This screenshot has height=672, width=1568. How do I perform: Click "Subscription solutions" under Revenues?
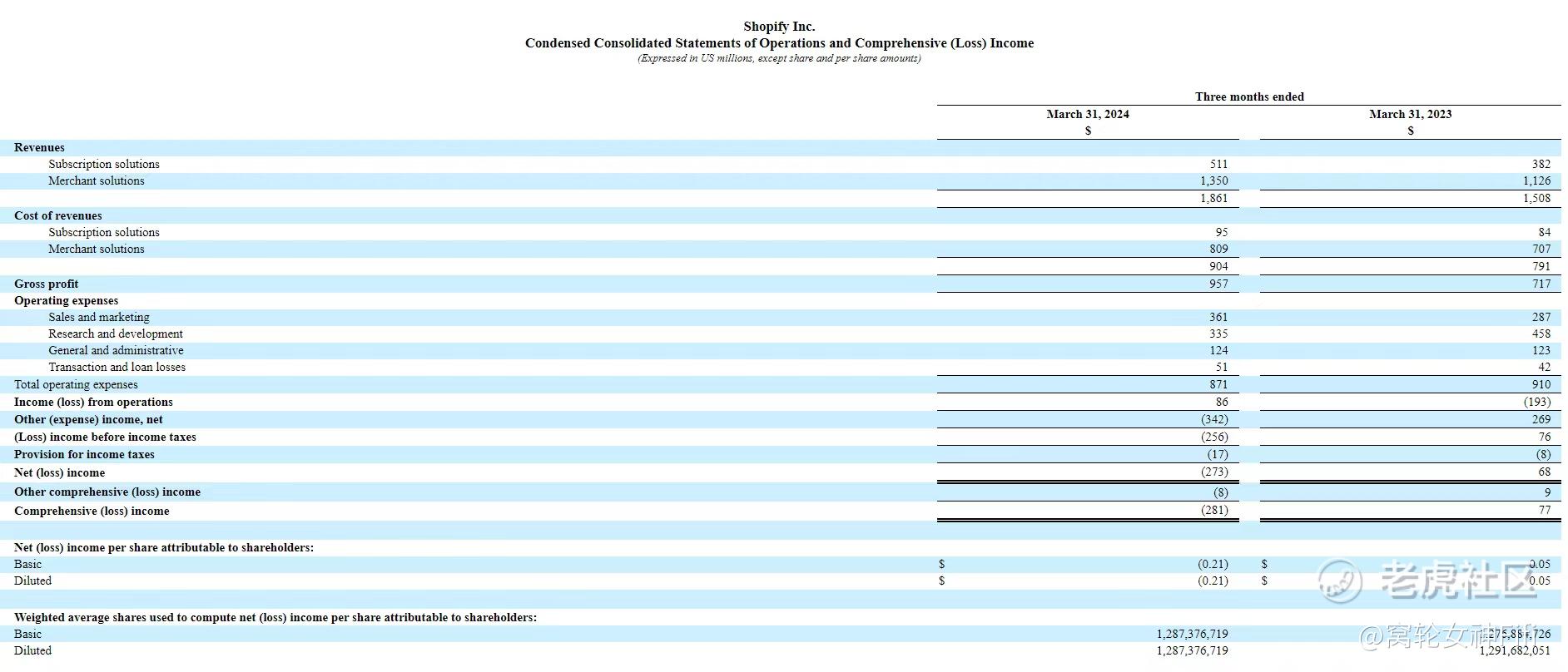104,164
